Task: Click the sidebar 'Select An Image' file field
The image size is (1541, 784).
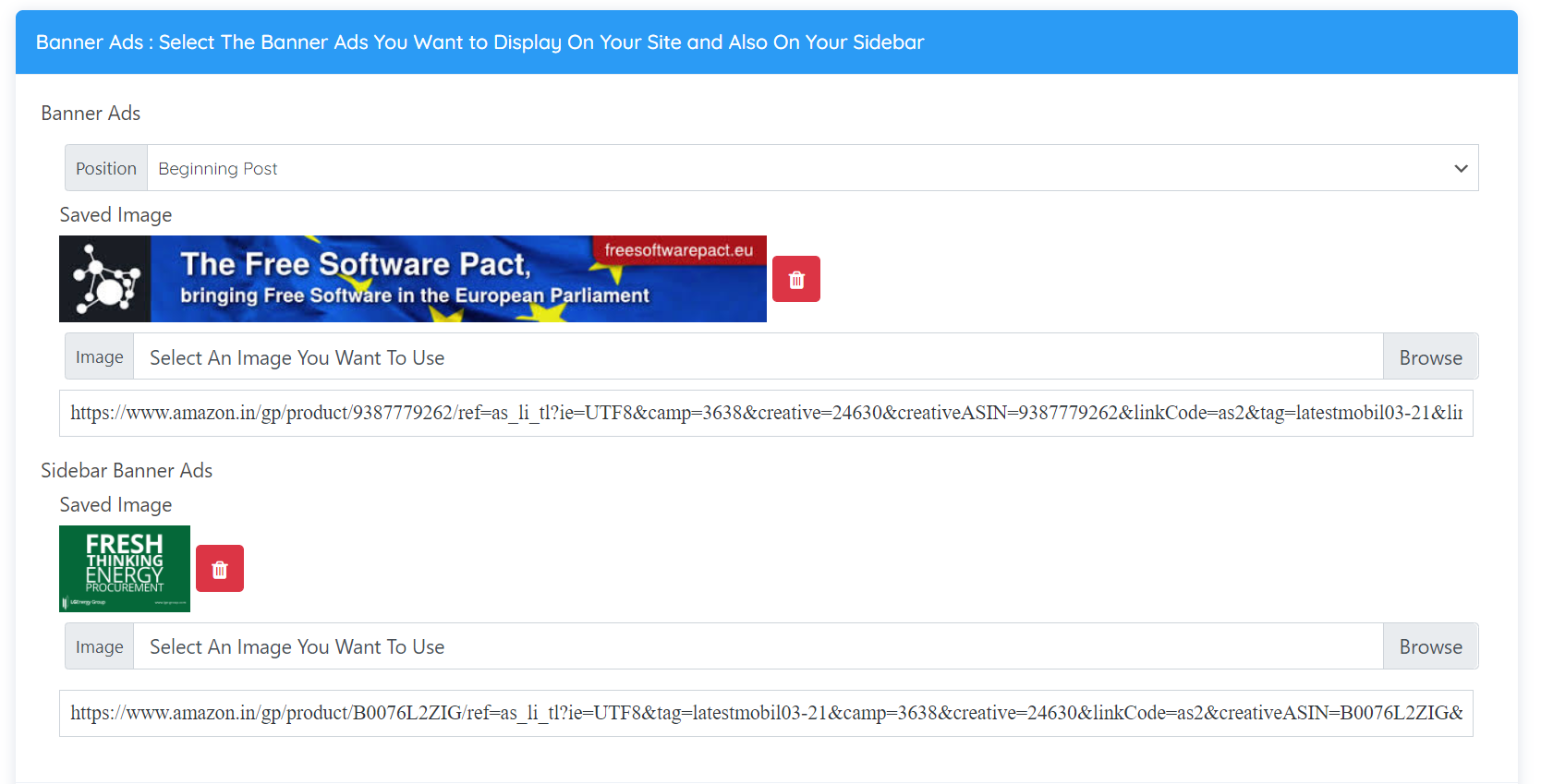Action: [x=758, y=646]
